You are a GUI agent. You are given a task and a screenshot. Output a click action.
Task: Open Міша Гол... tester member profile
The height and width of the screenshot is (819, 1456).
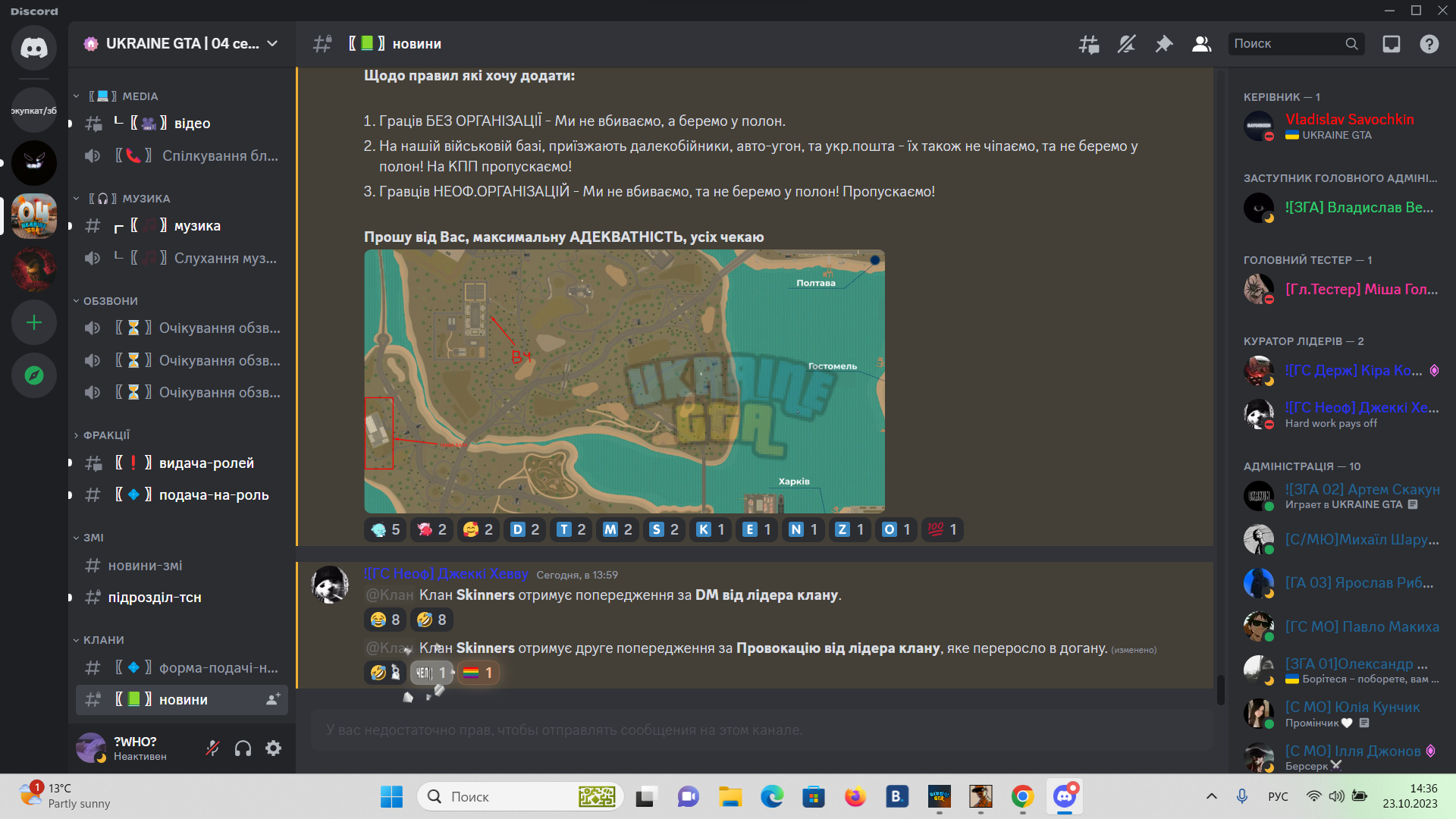tap(1341, 289)
